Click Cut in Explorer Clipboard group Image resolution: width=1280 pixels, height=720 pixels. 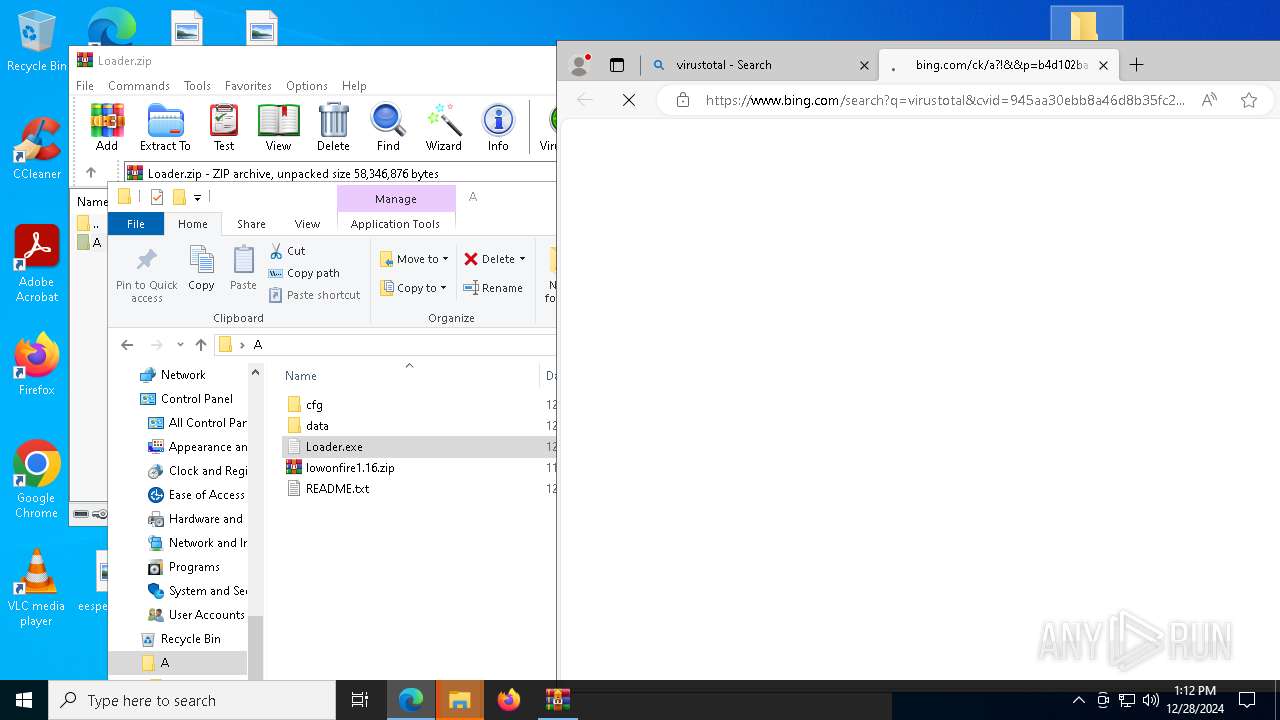click(287, 251)
